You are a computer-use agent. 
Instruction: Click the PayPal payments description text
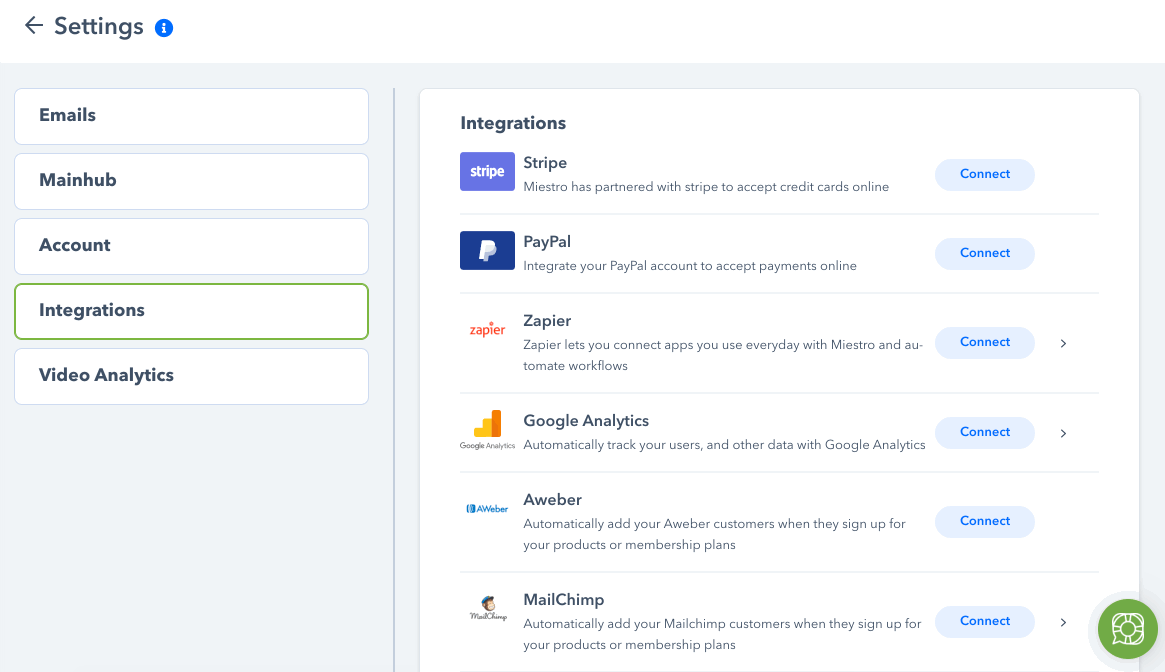coord(689,266)
